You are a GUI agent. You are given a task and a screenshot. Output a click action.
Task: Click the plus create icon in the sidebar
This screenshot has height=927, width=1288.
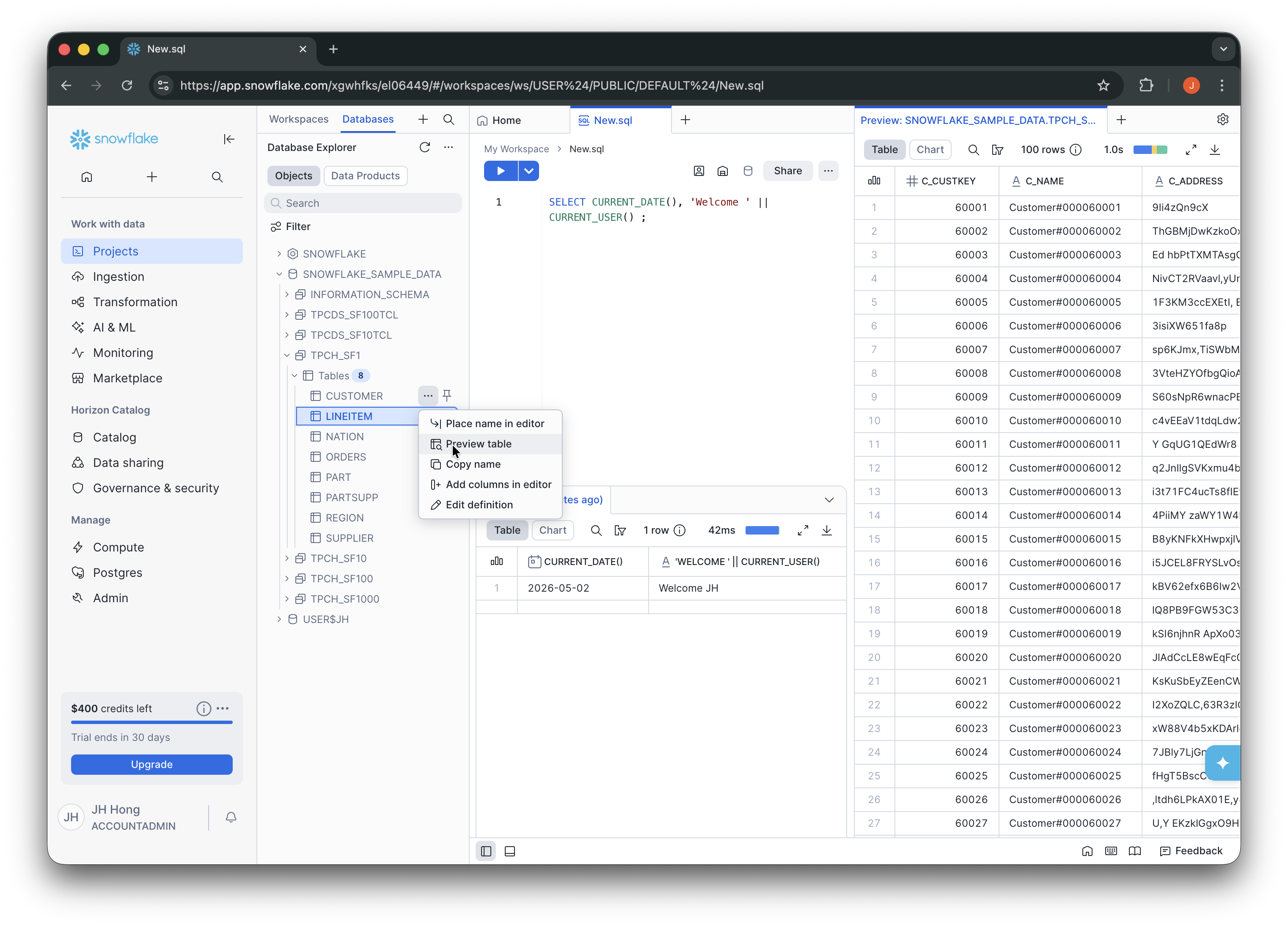point(151,177)
